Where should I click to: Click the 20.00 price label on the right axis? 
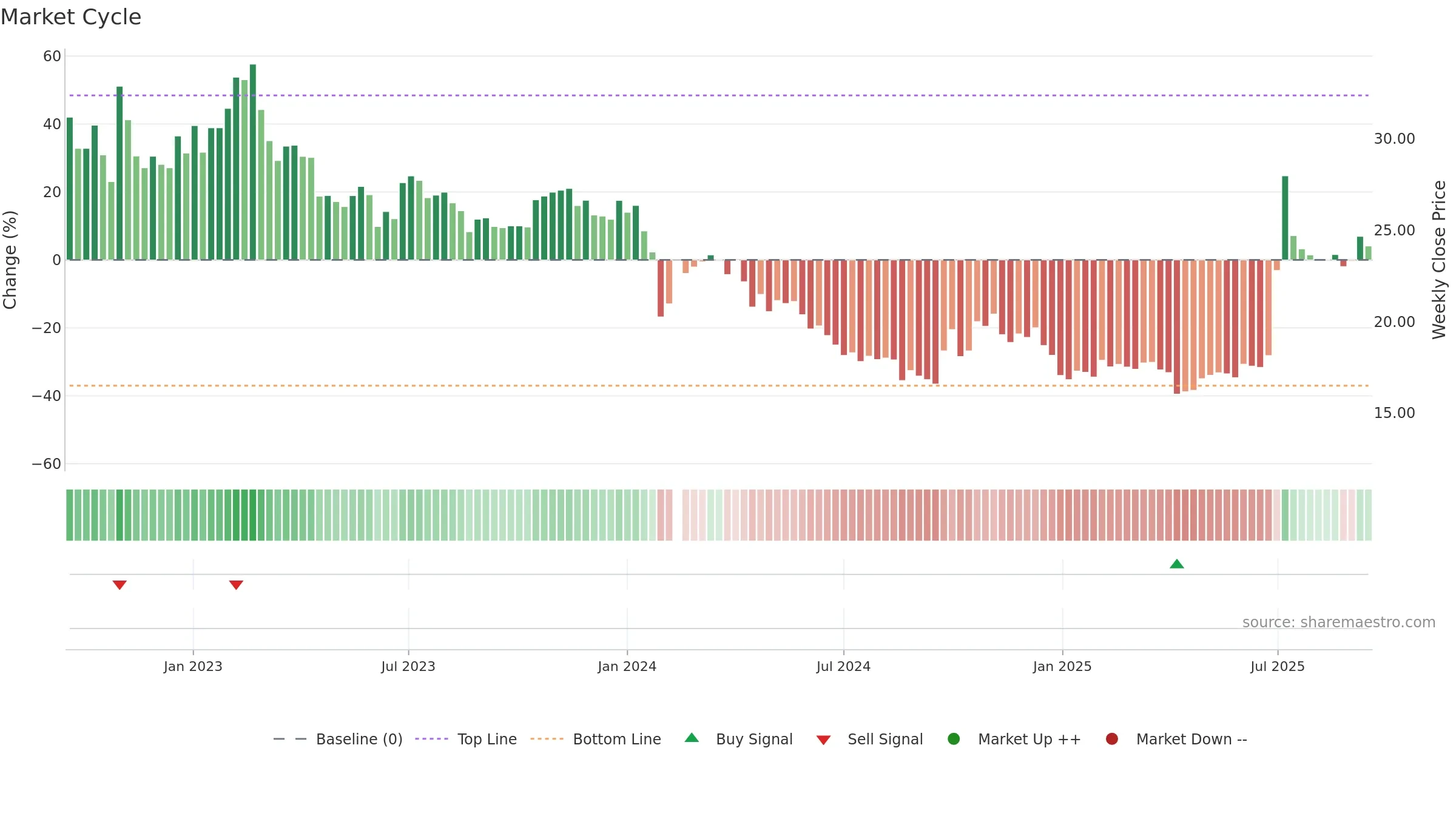point(1394,322)
